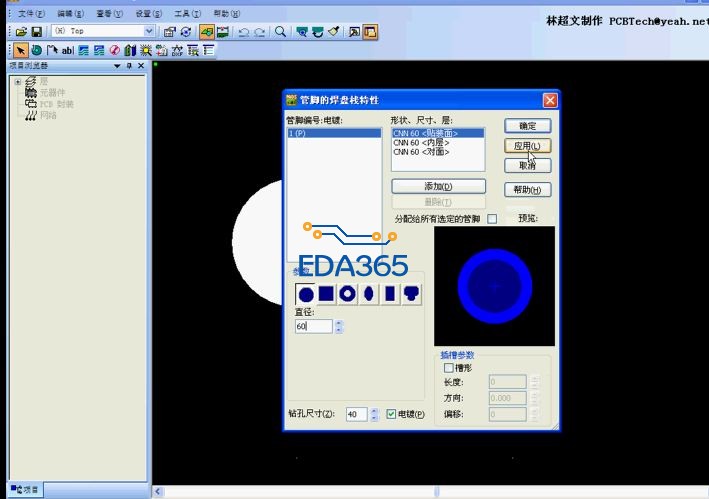The width and height of the screenshot is (709, 499).
Task: Check 分配给所有选定的管脚 checkbox
Action: point(492,219)
